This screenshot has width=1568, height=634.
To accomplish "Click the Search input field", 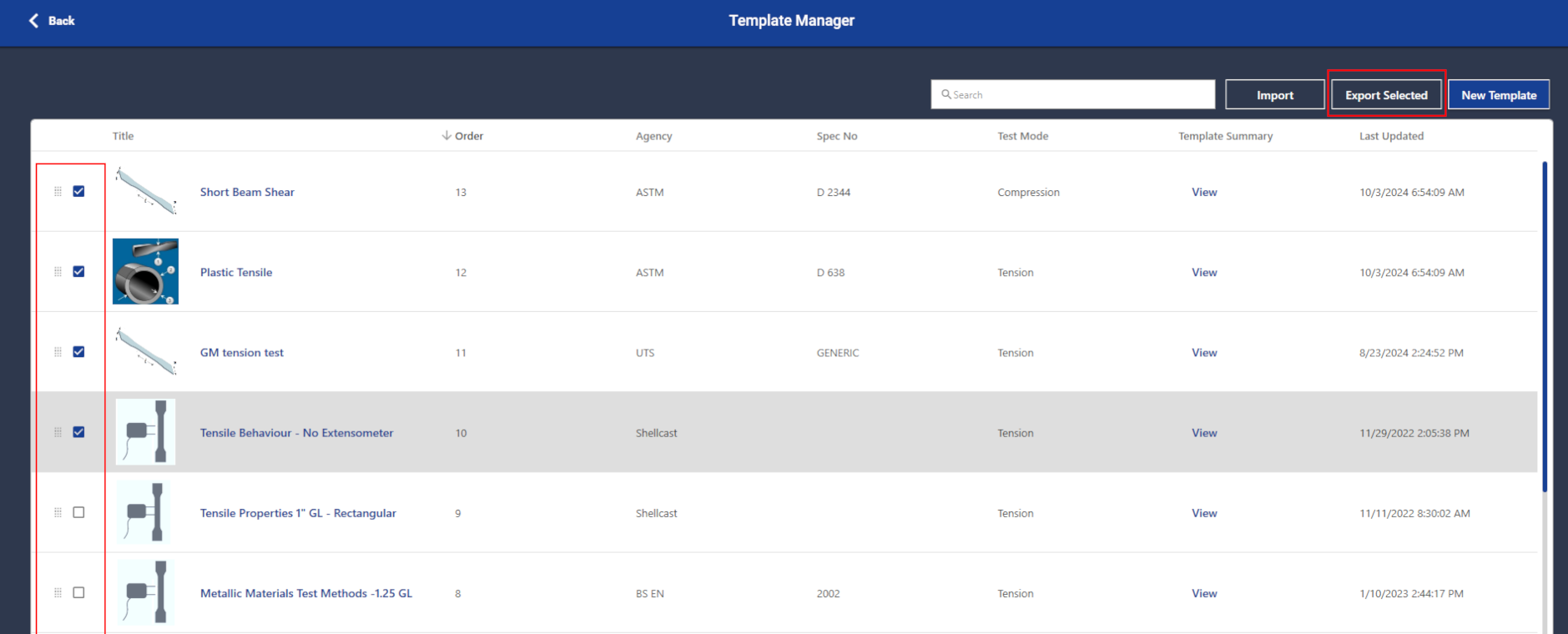I will [x=1073, y=94].
